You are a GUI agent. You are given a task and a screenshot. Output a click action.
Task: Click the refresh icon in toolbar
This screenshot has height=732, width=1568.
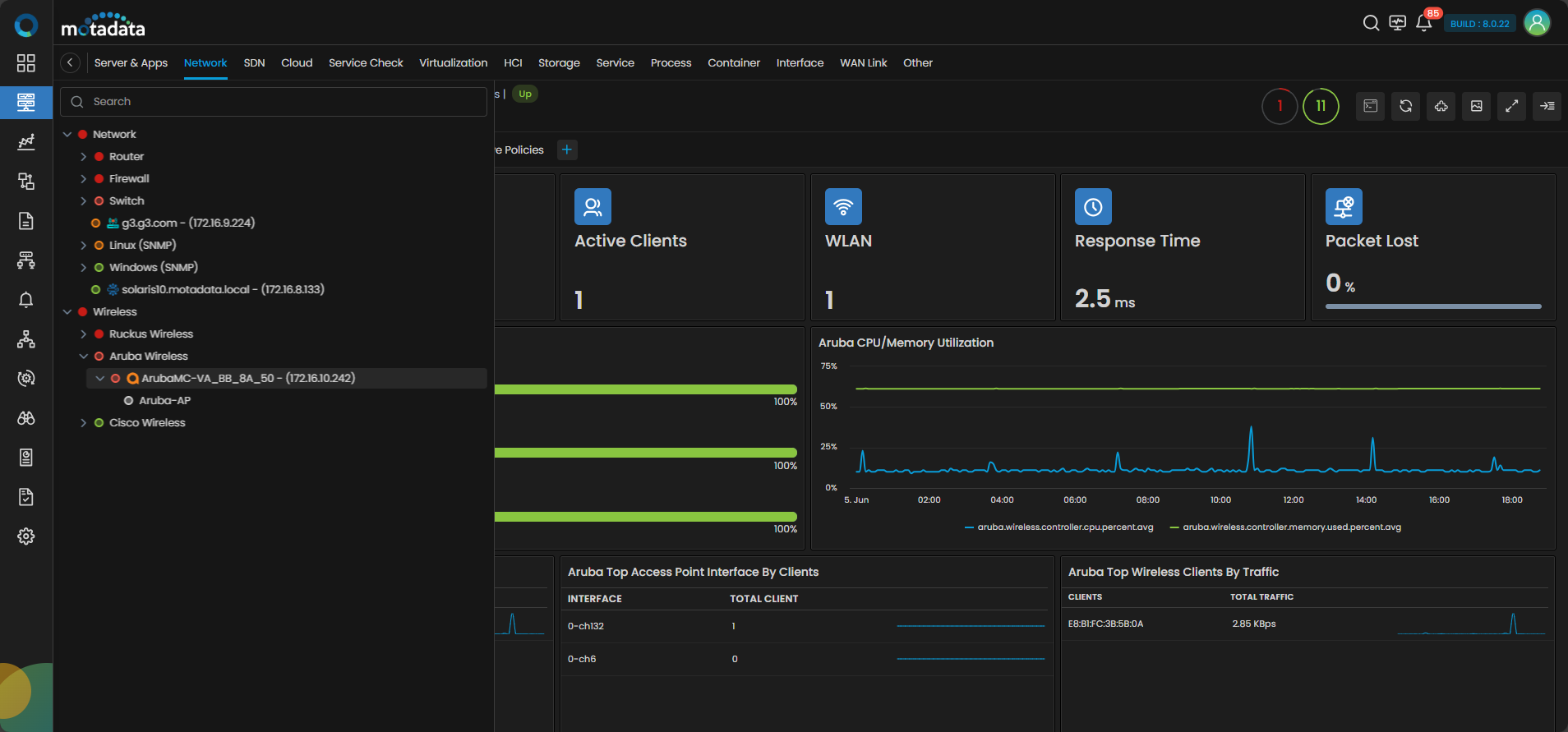[x=1405, y=106]
